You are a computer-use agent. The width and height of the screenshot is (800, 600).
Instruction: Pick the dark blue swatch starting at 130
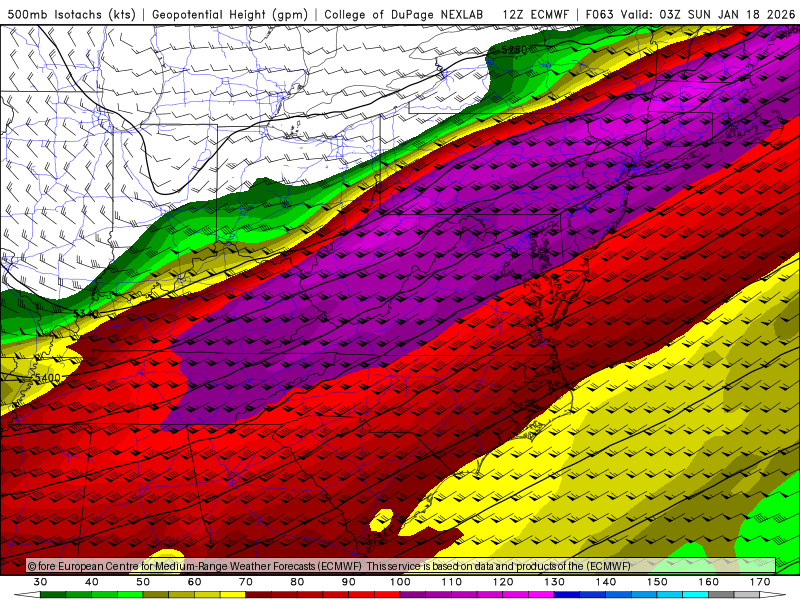pos(567,596)
